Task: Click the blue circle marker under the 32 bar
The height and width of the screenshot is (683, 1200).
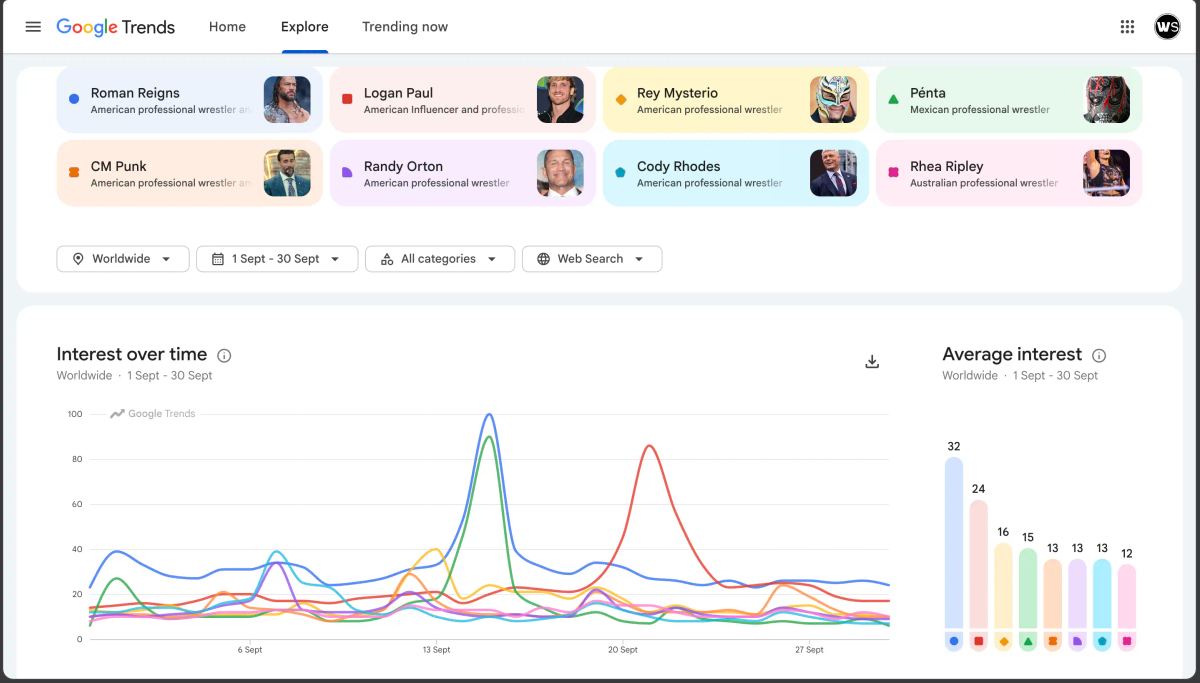Action: click(x=954, y=641)
